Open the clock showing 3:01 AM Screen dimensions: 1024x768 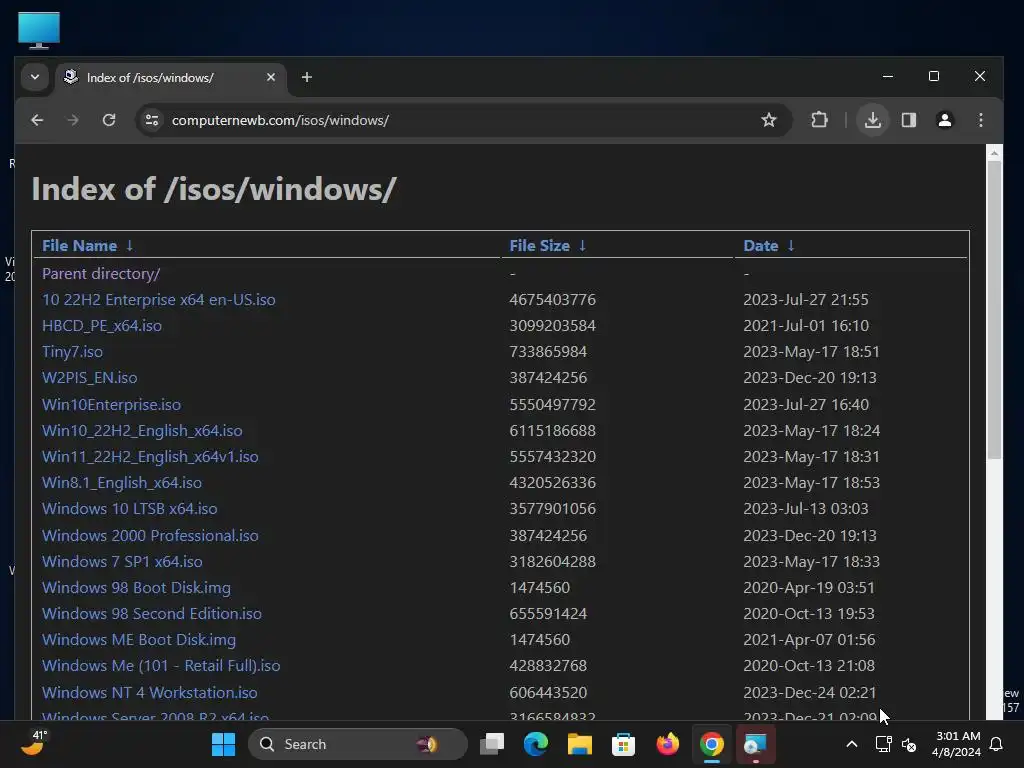957,744
